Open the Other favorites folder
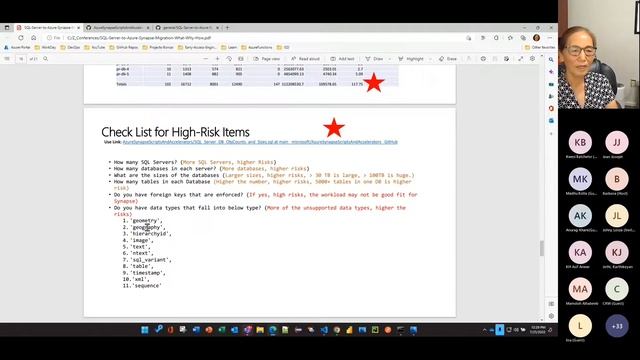 [540, 47]
